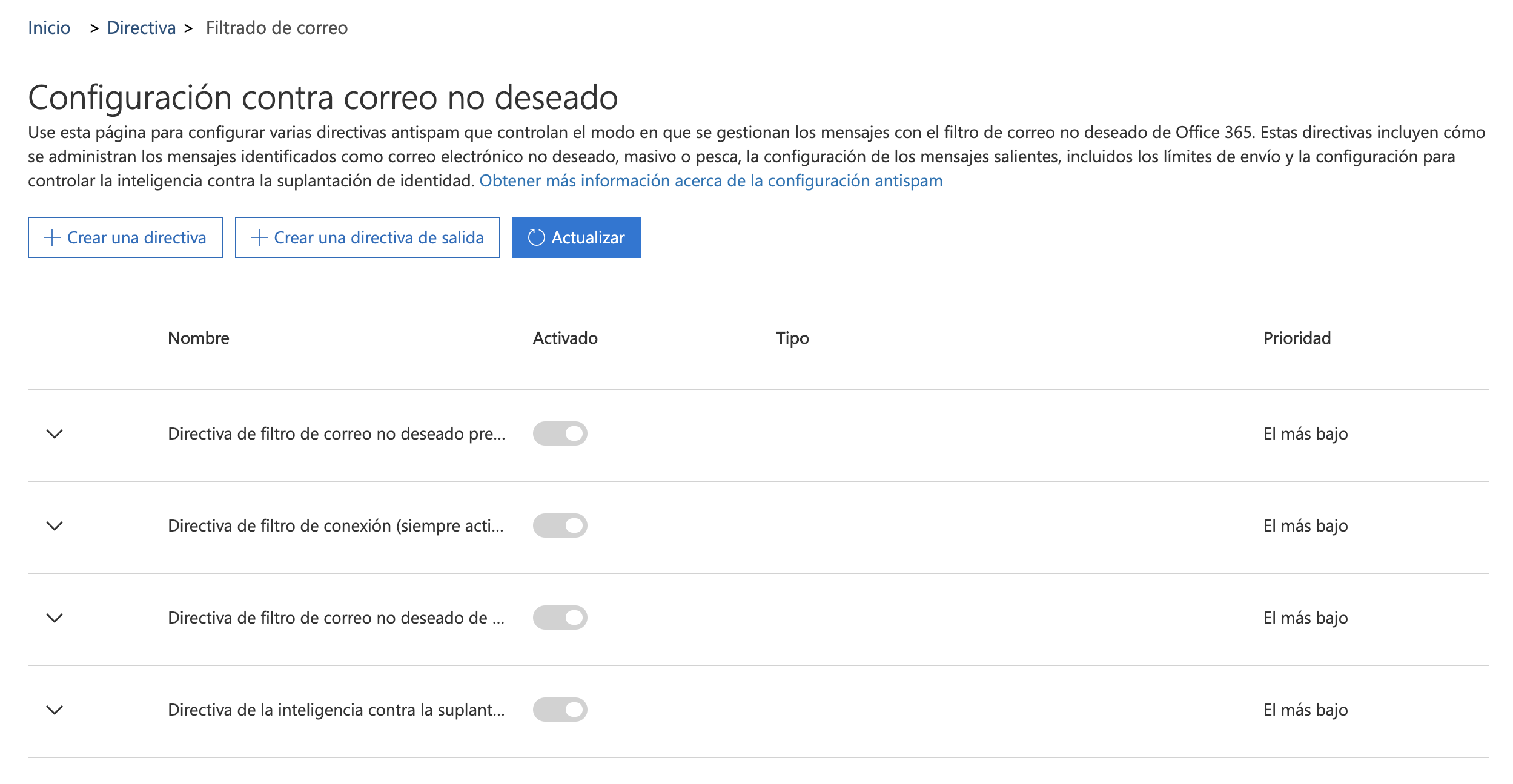Select Directiva de la inteligencia contra la suplant... text
This screenshot has height=784, width=1513.
click(336, 710)
